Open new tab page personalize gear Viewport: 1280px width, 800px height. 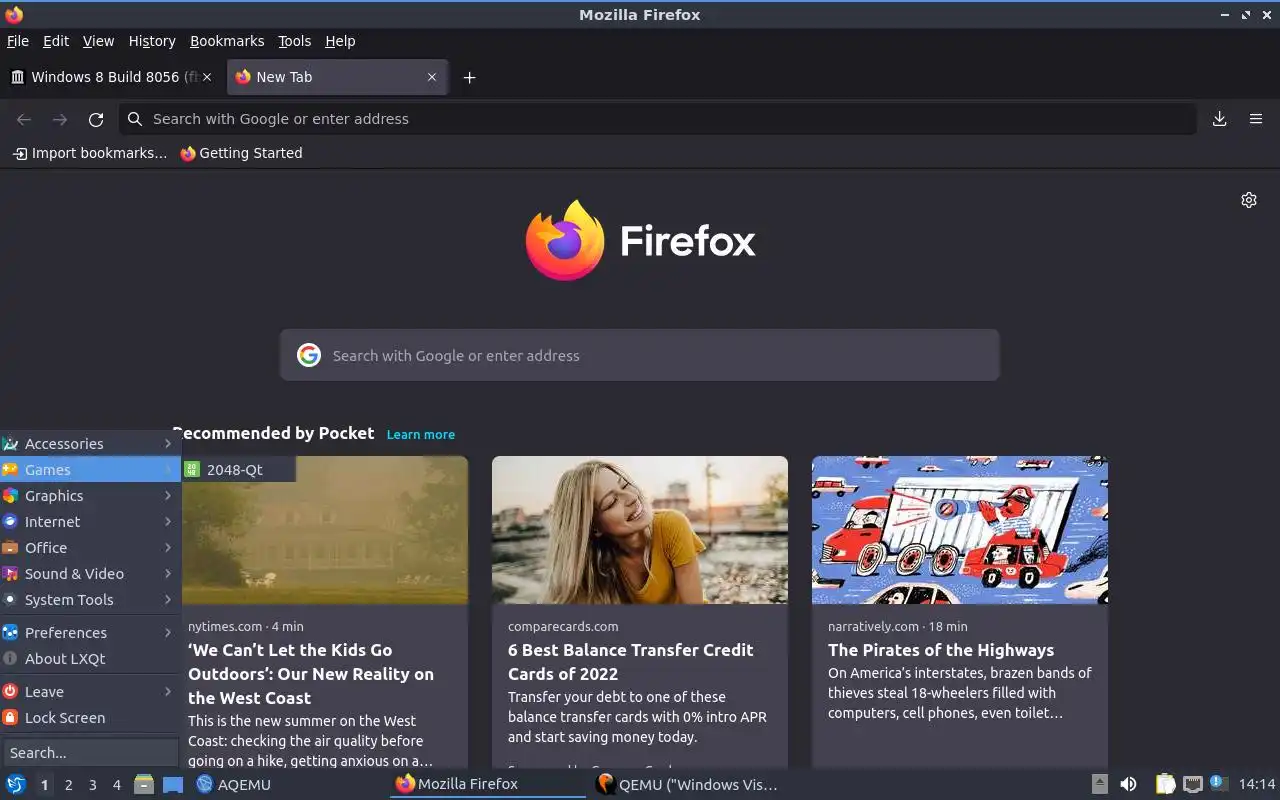click(1249, 200)
